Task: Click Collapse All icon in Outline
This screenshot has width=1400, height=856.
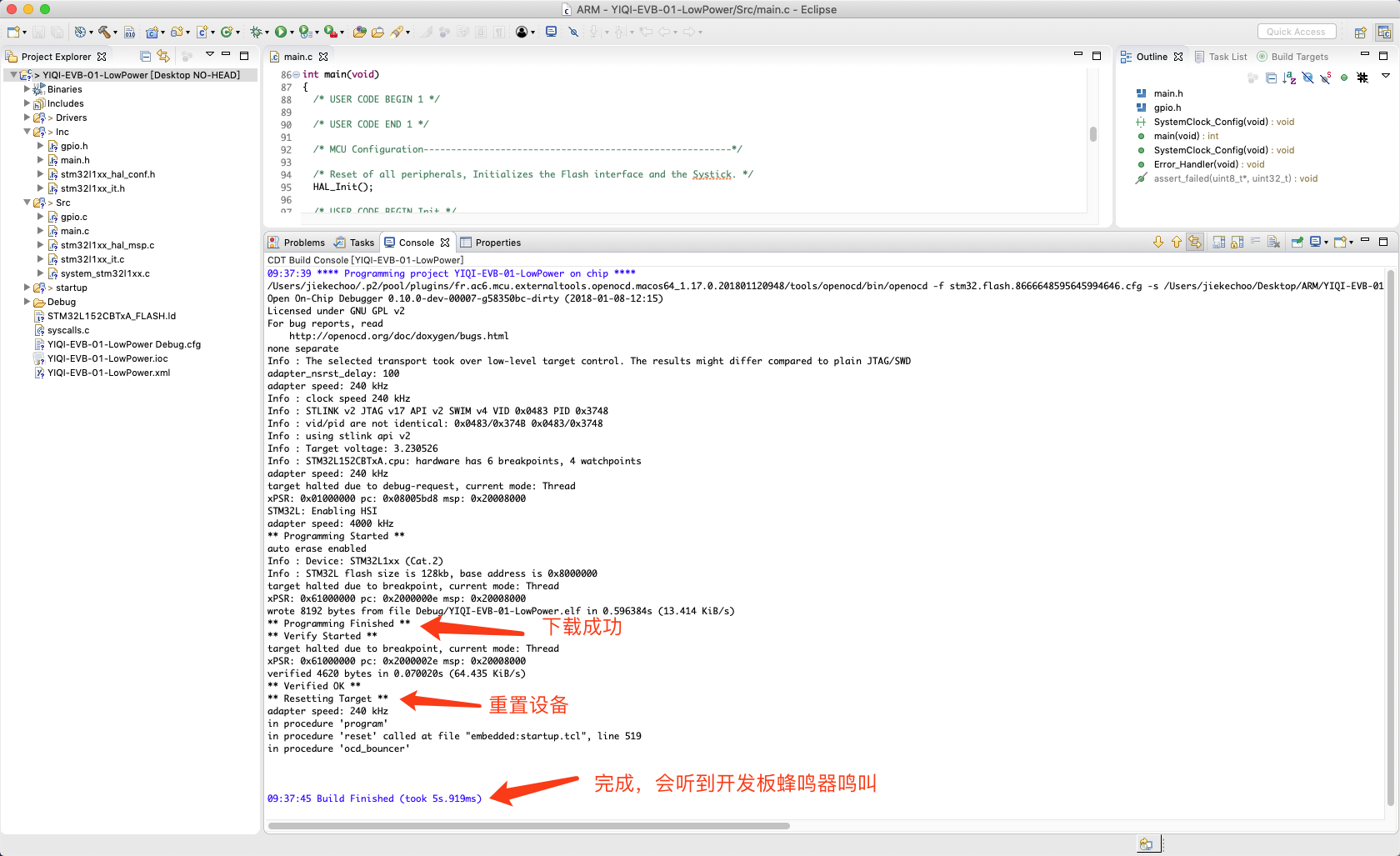Action: tap(1271, 78)
